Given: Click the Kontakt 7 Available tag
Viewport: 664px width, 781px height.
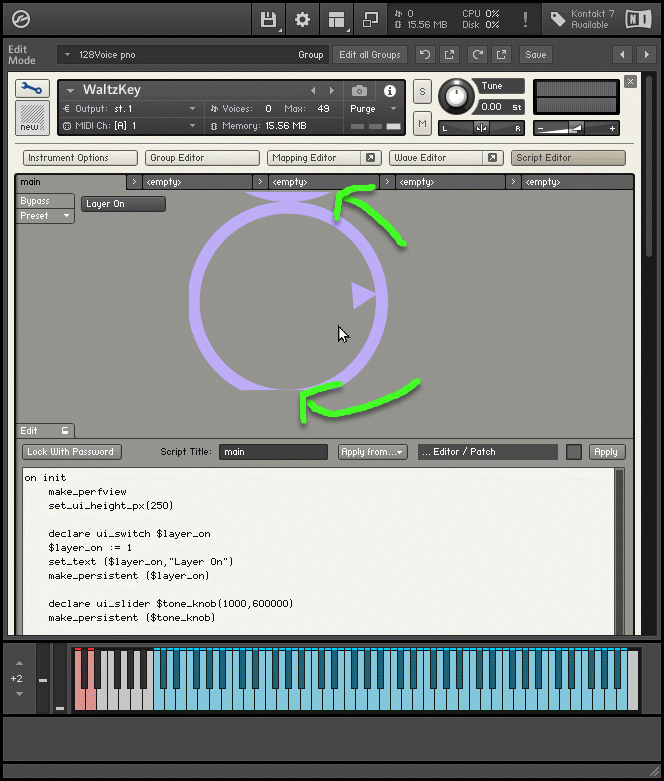Looking at the screenshot, I should coord(582,19).
